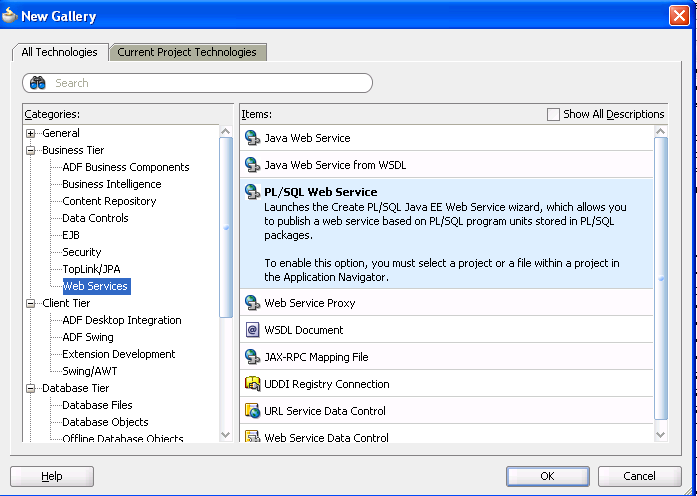
Task: Open the All Technologies tab
Action: [x=60, y=52]
